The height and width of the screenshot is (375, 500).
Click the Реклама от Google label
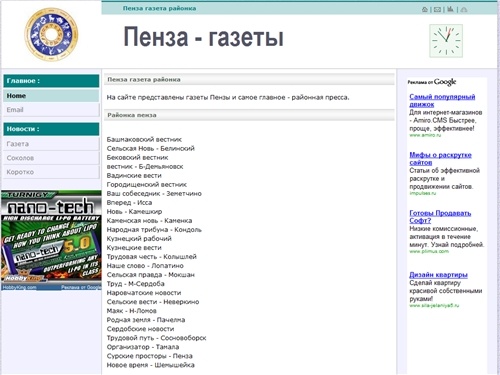(432, 82)
